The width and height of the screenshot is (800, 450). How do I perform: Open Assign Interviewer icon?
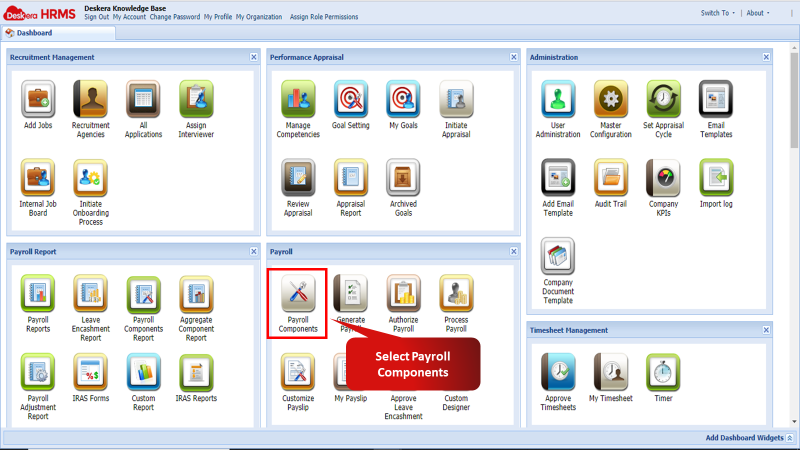tap(196, 98)
